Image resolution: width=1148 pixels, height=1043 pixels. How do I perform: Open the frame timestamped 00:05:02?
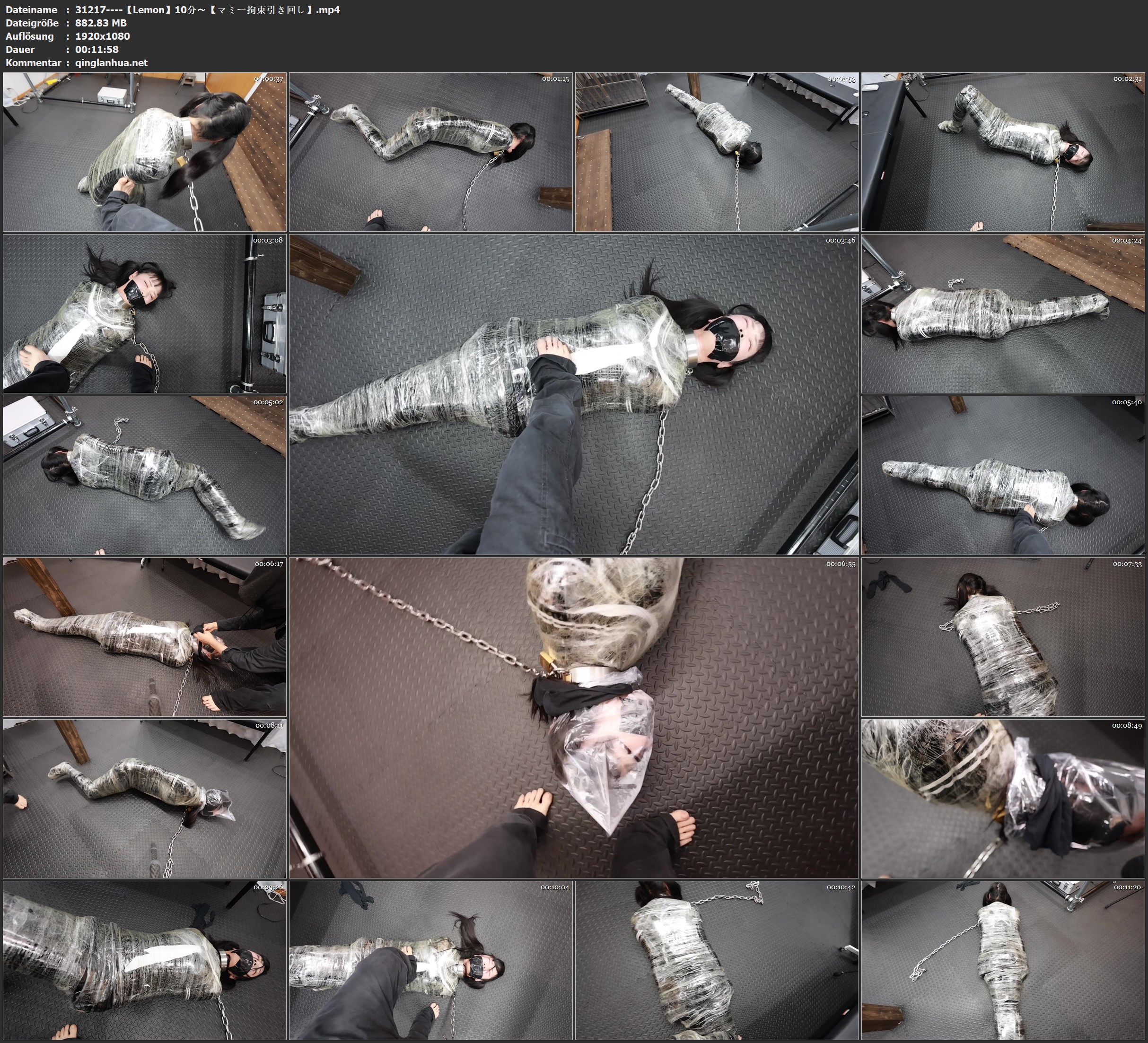point(145,475)
